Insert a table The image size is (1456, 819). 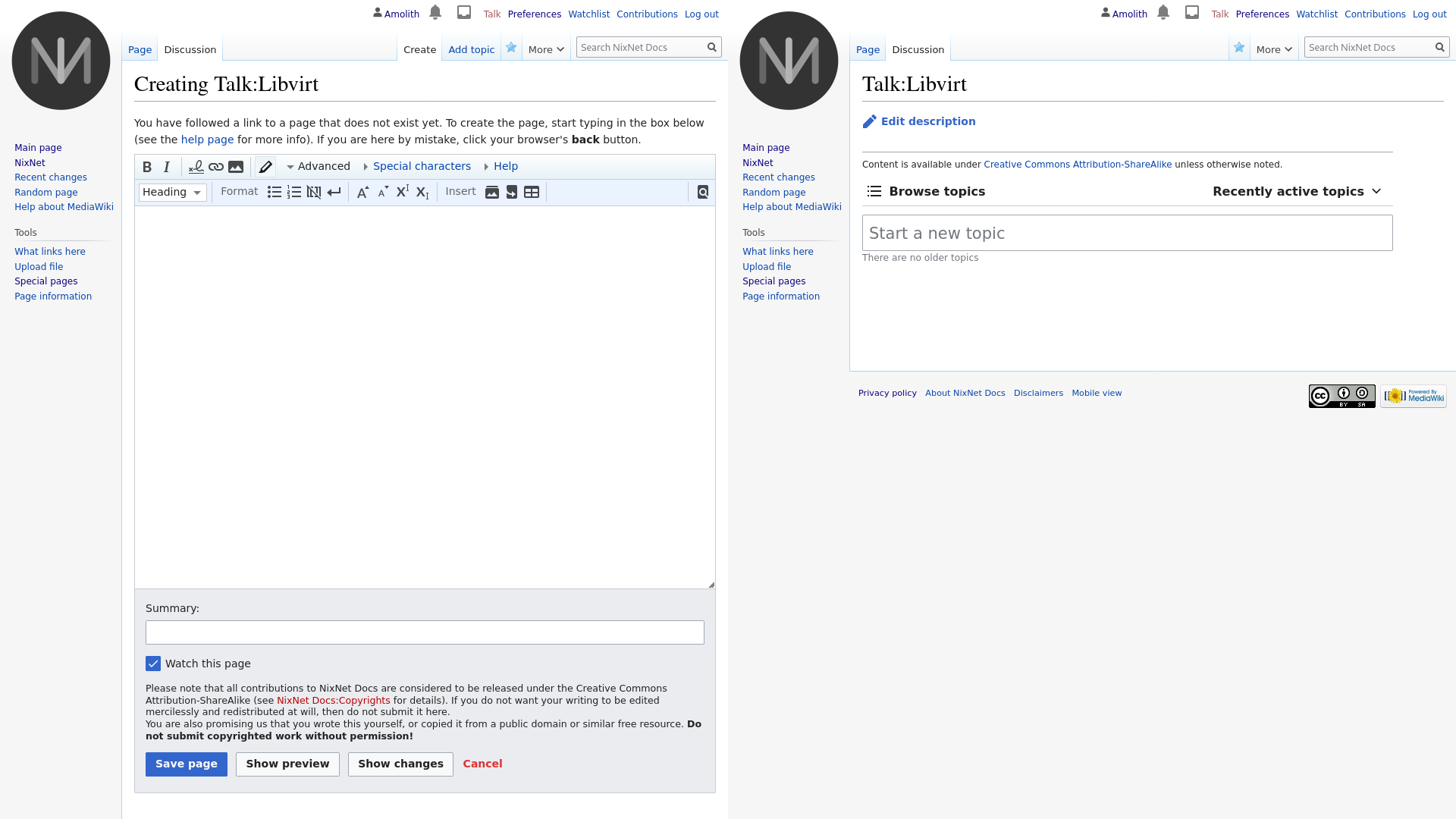coord(532,193)
